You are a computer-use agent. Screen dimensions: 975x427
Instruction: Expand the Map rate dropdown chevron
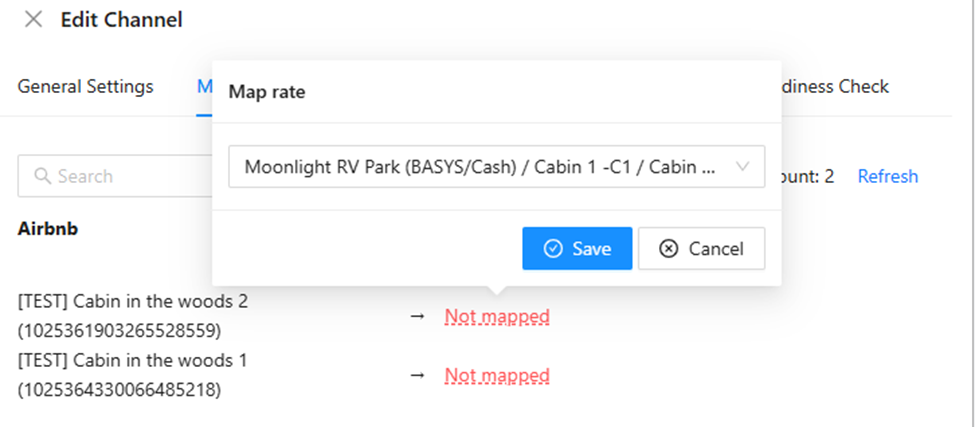pos(742,167)
